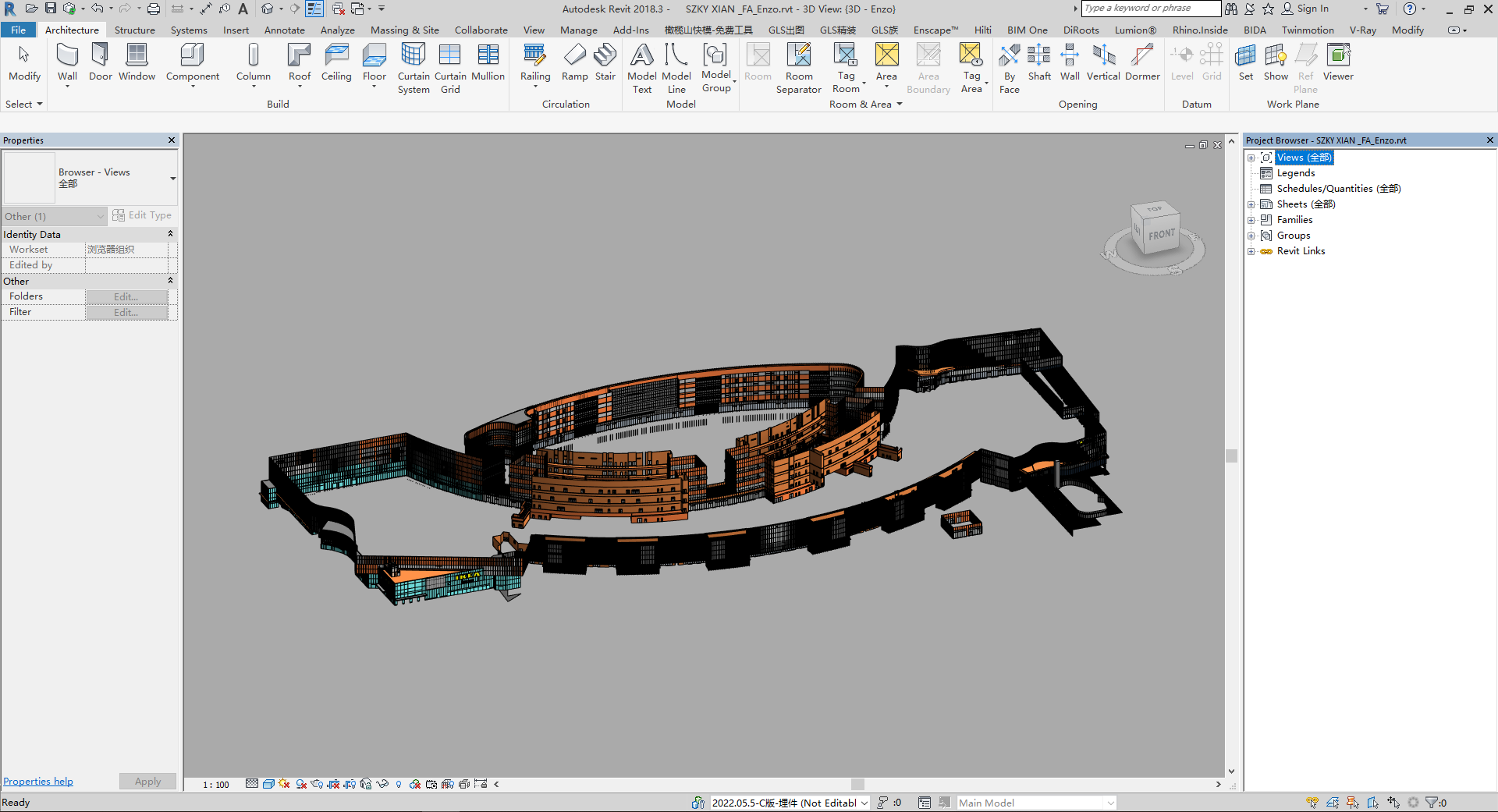Viewport: 1498px width, 812px height.
Task: Select the Room Separator tool
Action: click(798, 69)
